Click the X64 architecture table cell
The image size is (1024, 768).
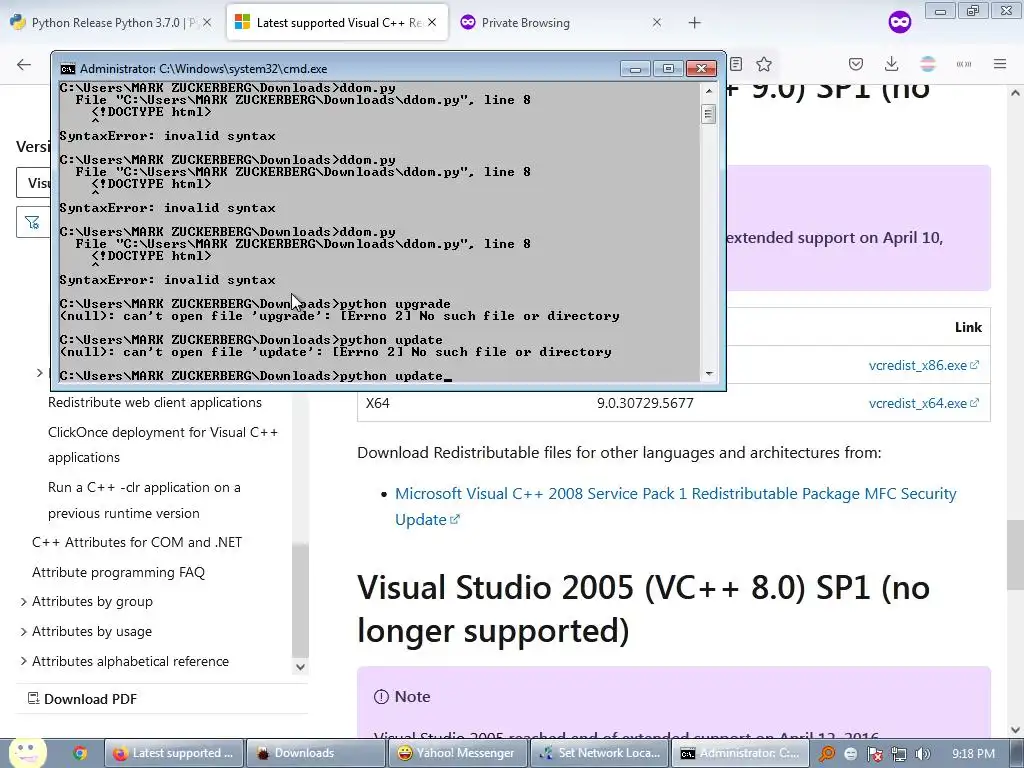[x=377, y=403]
